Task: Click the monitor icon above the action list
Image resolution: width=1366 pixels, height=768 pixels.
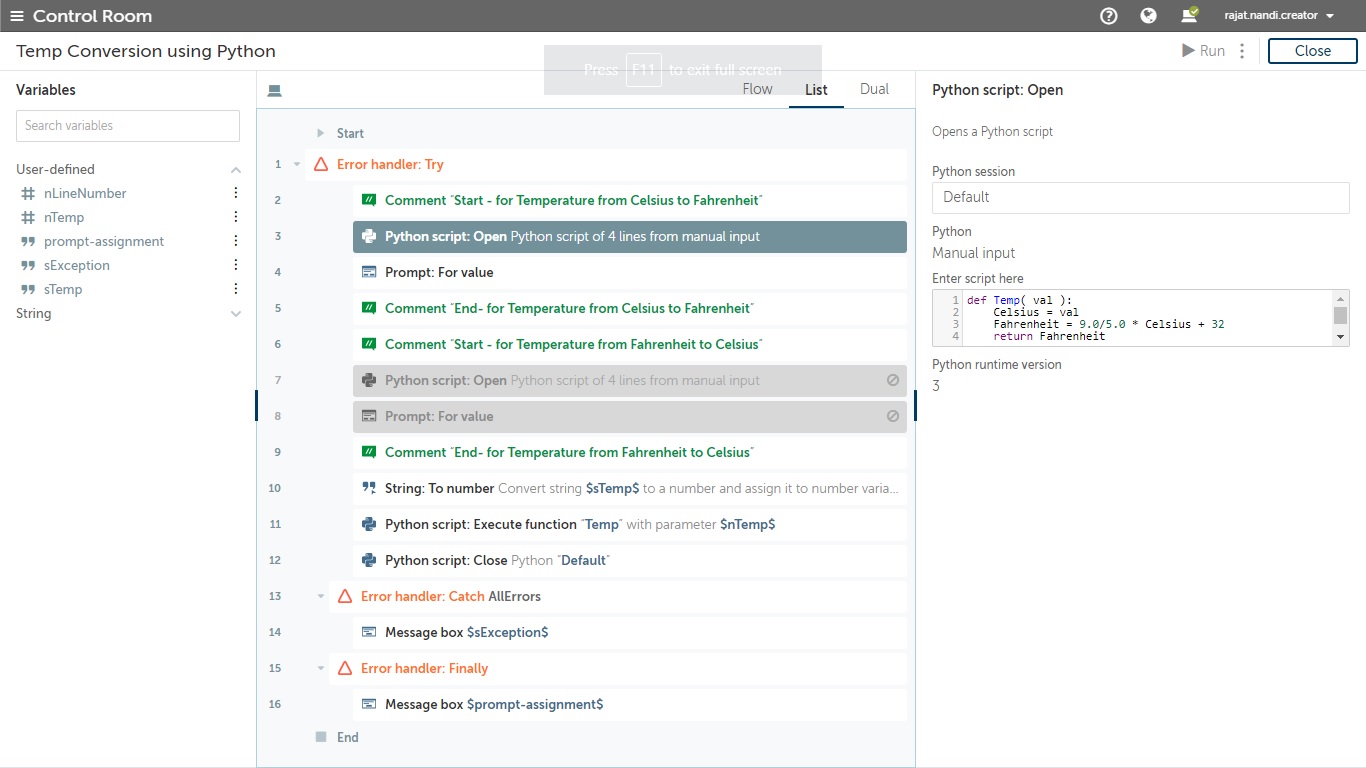Action: [275, 91]
